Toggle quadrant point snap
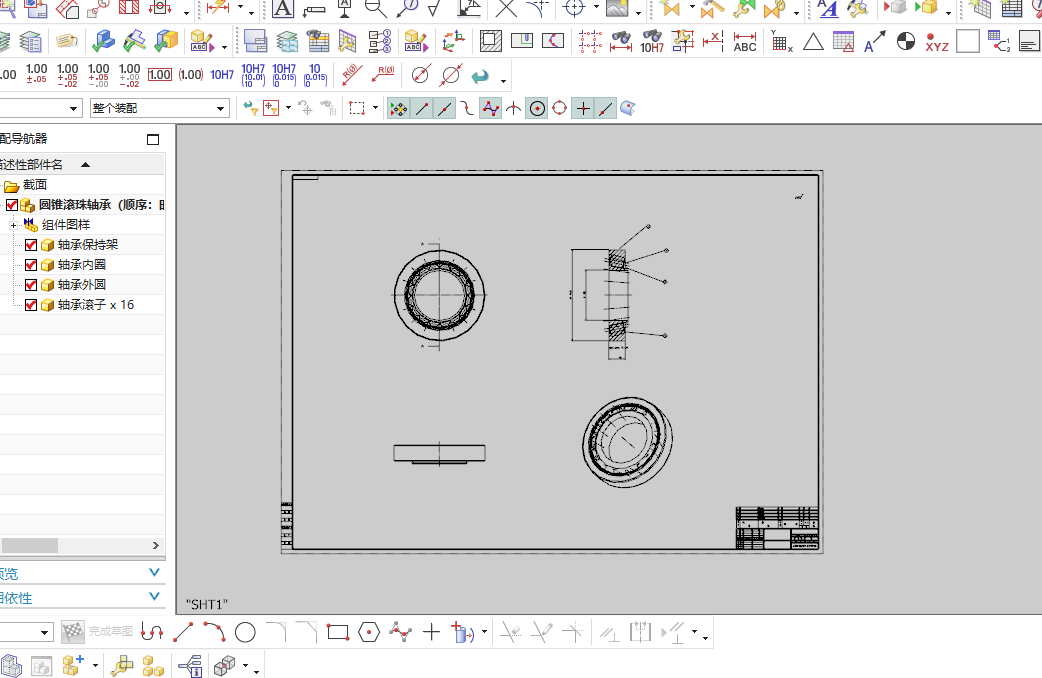1042x678 pixels. click(x=560, y=108)
